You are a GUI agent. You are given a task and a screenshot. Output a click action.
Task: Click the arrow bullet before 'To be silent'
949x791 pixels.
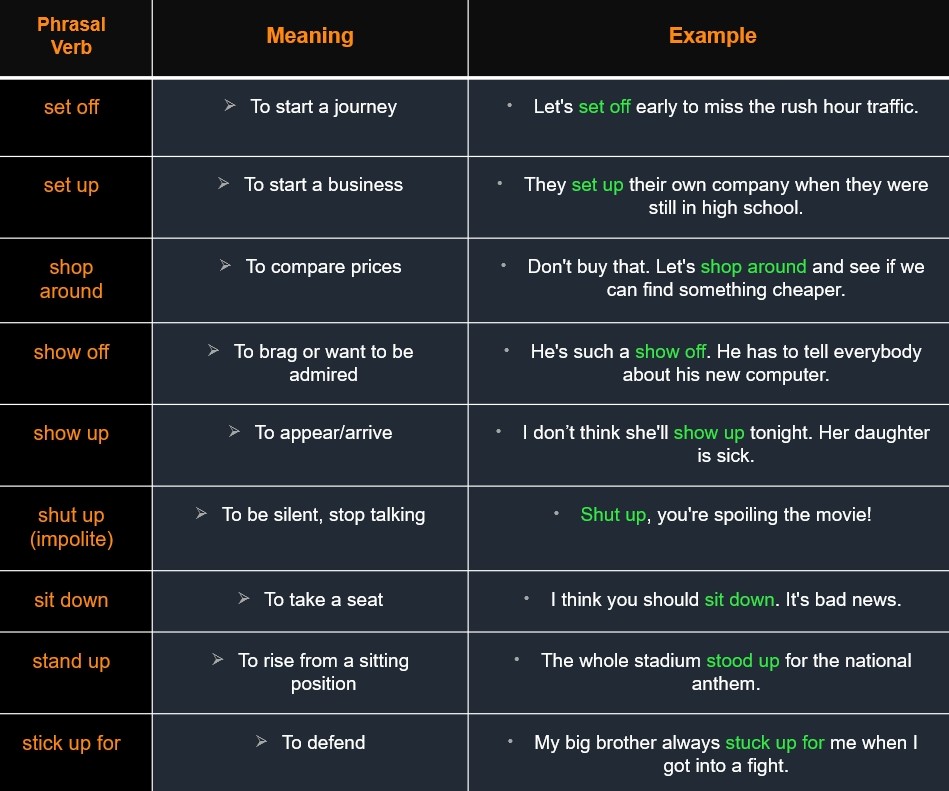(x=202, y=513)
